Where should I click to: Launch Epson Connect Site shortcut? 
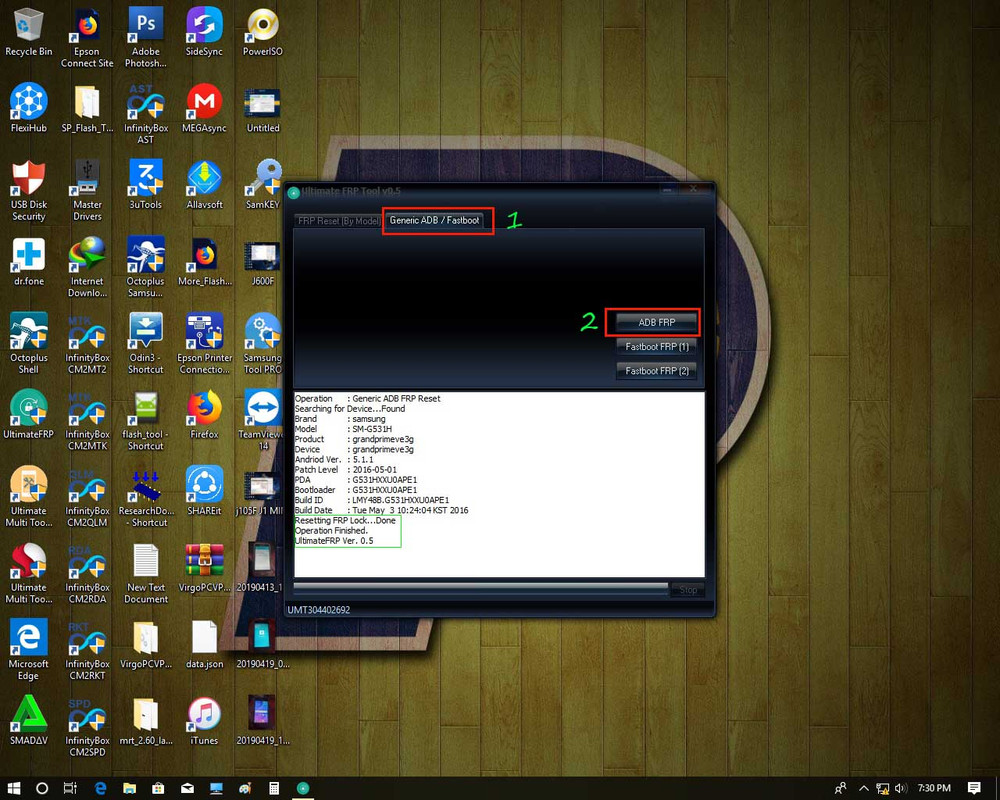click(87, 37)
